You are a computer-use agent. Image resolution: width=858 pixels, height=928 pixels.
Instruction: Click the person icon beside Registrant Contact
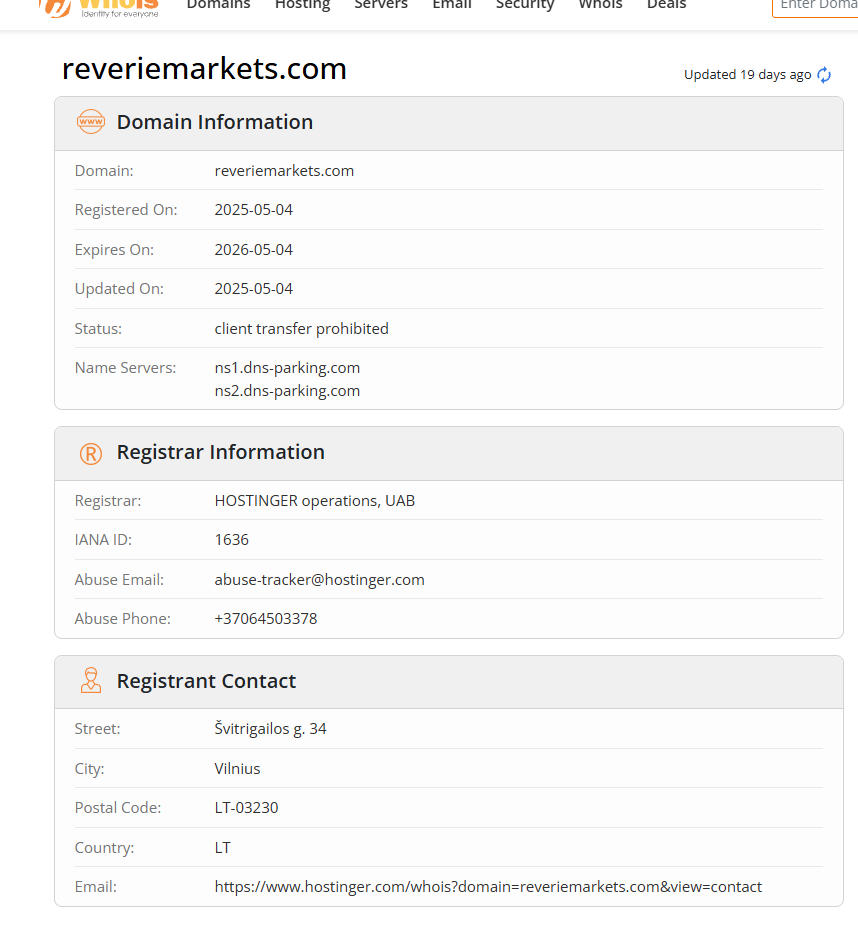point(91,681)
